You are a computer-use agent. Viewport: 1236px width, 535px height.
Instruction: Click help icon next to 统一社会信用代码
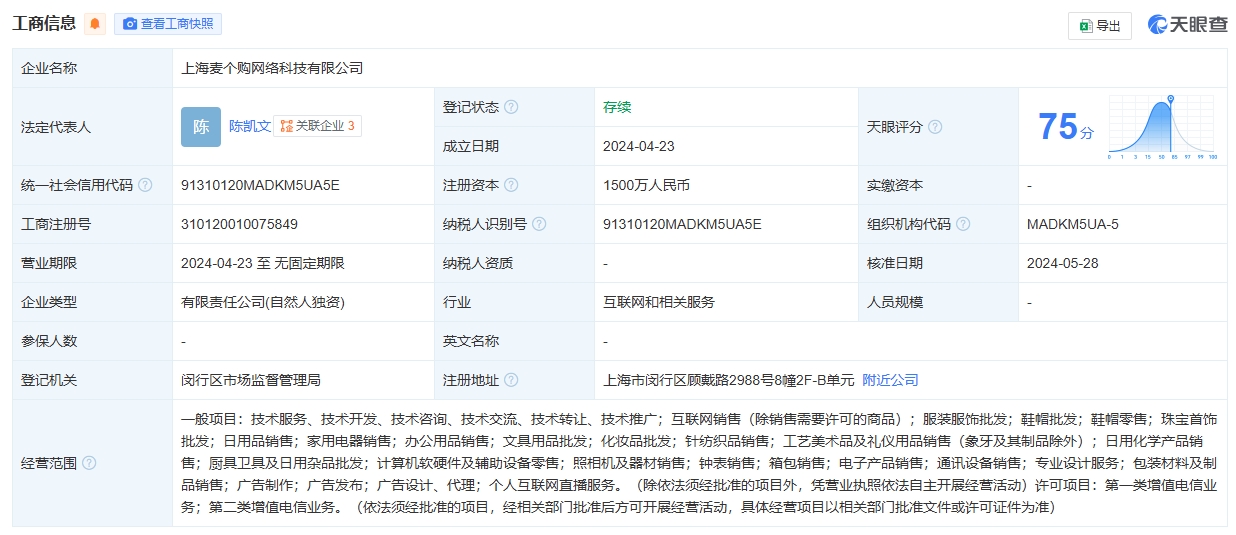click(x=145, y=185)
